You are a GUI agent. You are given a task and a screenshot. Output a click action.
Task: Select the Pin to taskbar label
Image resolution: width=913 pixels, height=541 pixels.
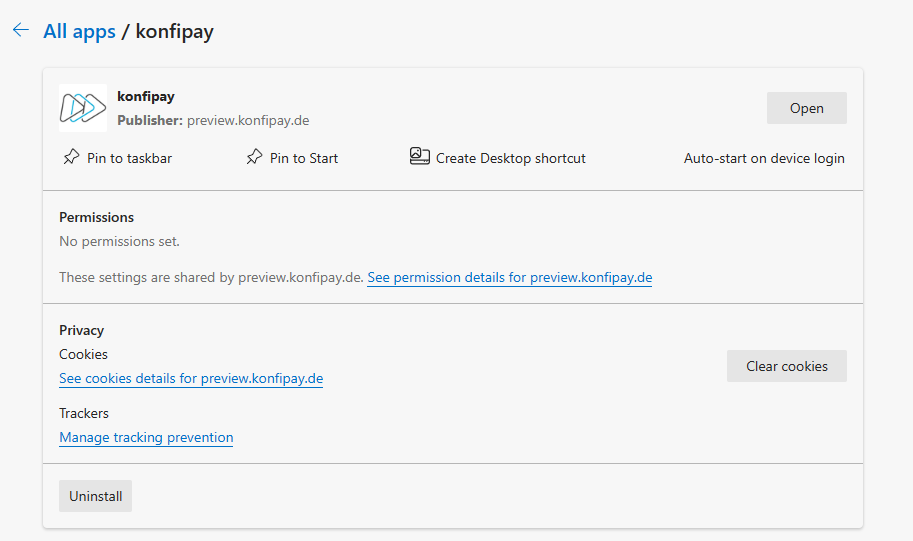[129, 158]
